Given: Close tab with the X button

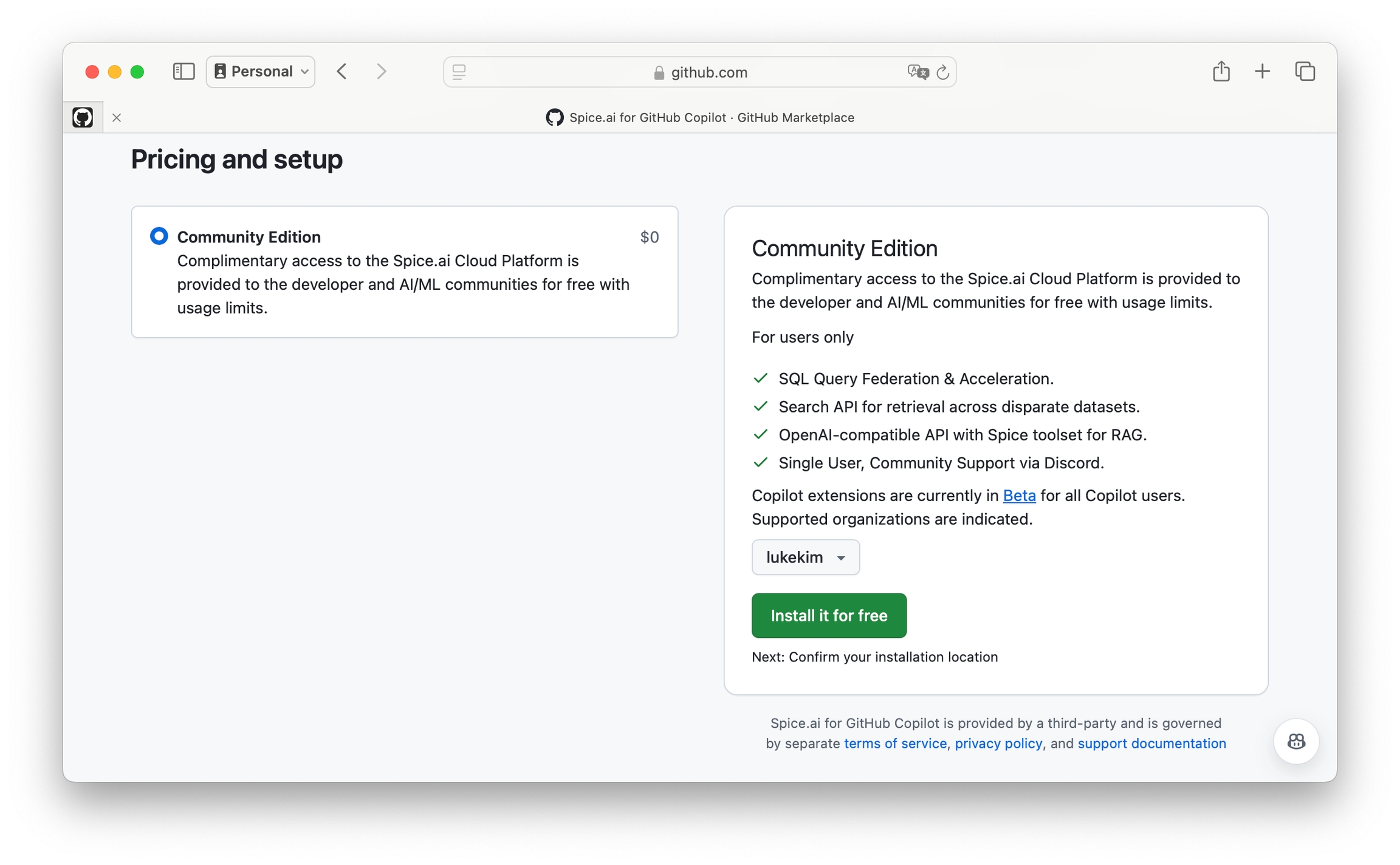Looking at the screenshot, I should pos(117,118).
